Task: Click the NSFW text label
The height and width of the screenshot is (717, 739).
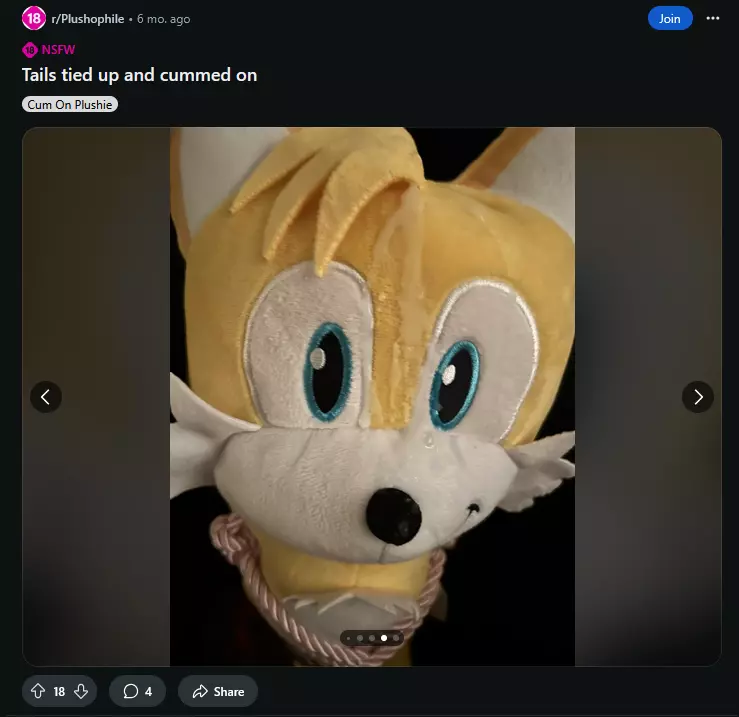Action: [58, 49]
